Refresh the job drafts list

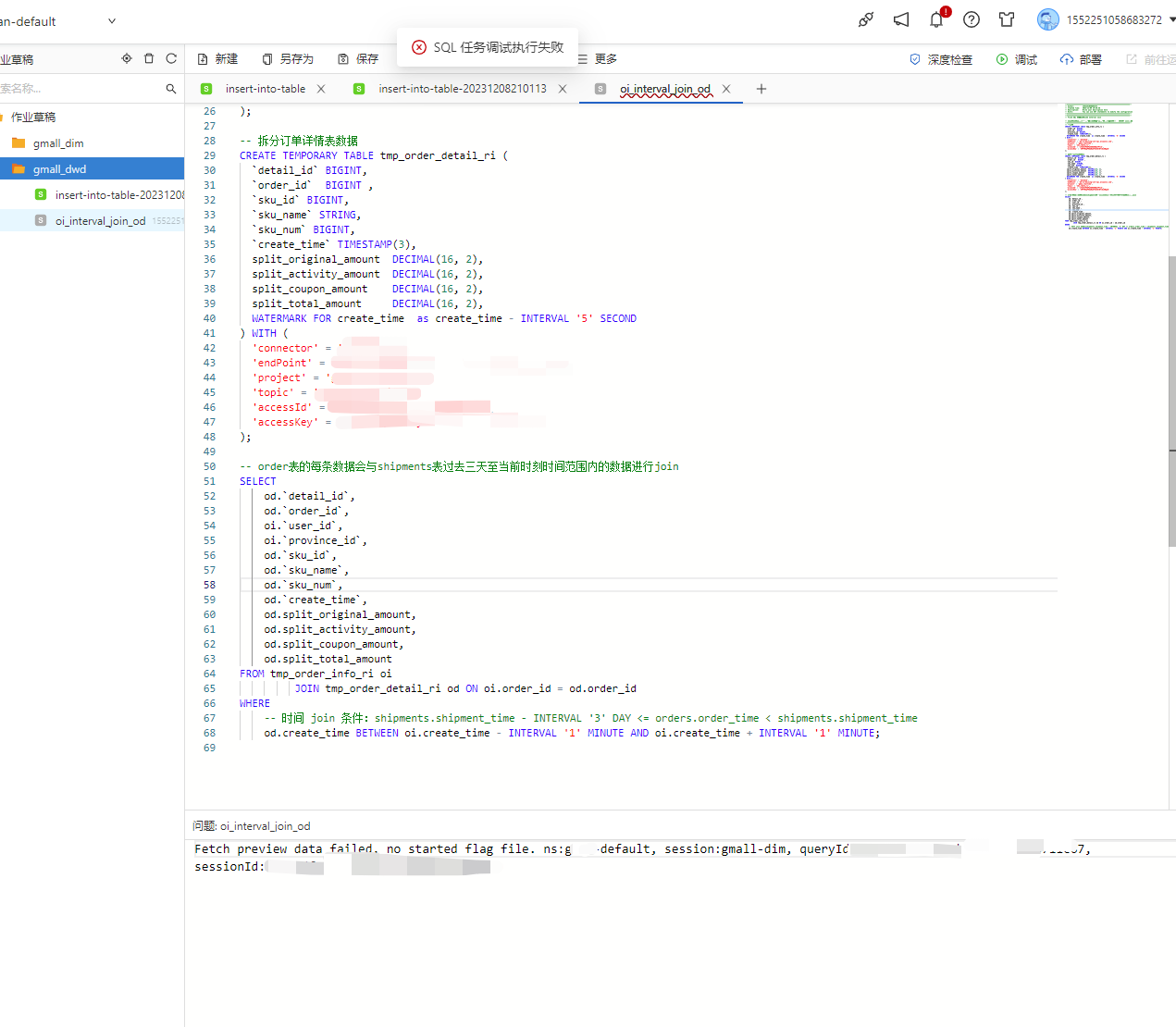pos(171,58)
